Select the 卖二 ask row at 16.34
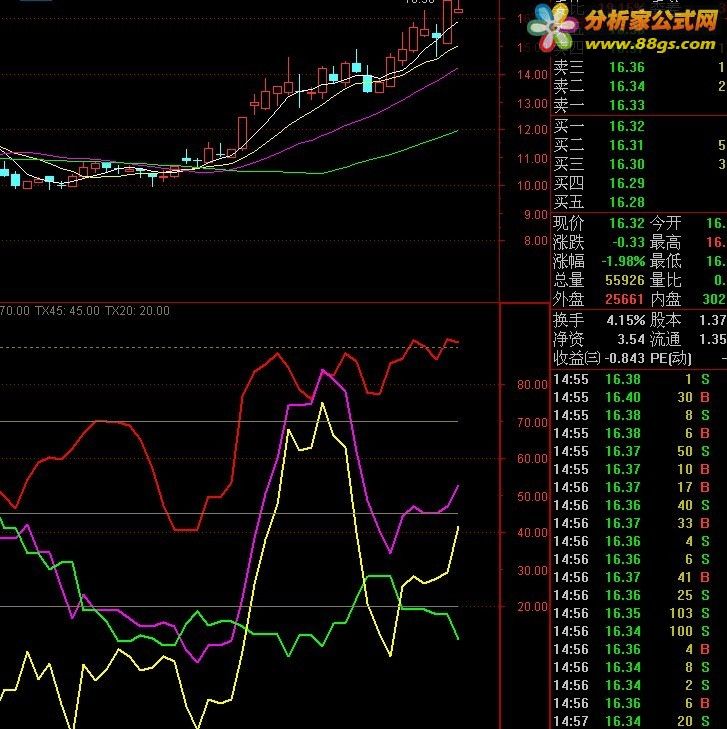 pos(640,86)
